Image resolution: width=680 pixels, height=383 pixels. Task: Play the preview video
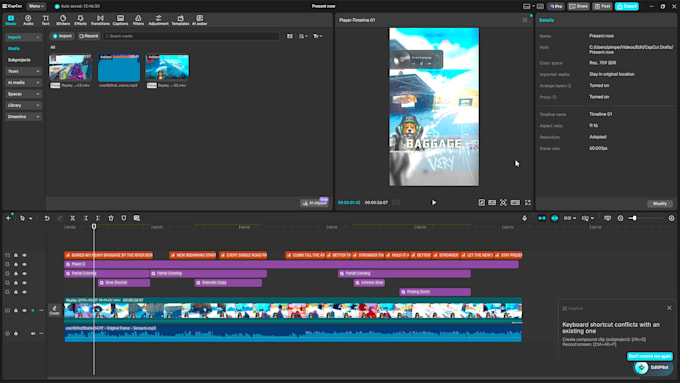click(434, 203)
